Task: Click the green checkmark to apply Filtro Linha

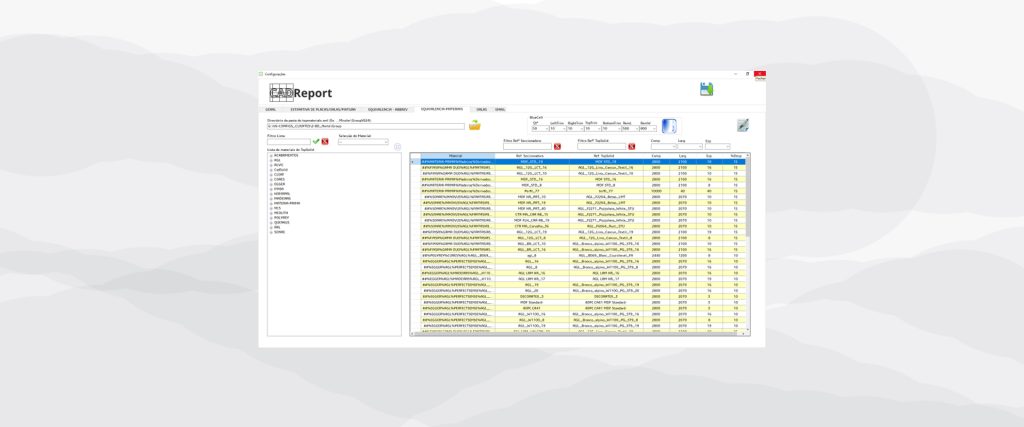Action: point(316,141)
